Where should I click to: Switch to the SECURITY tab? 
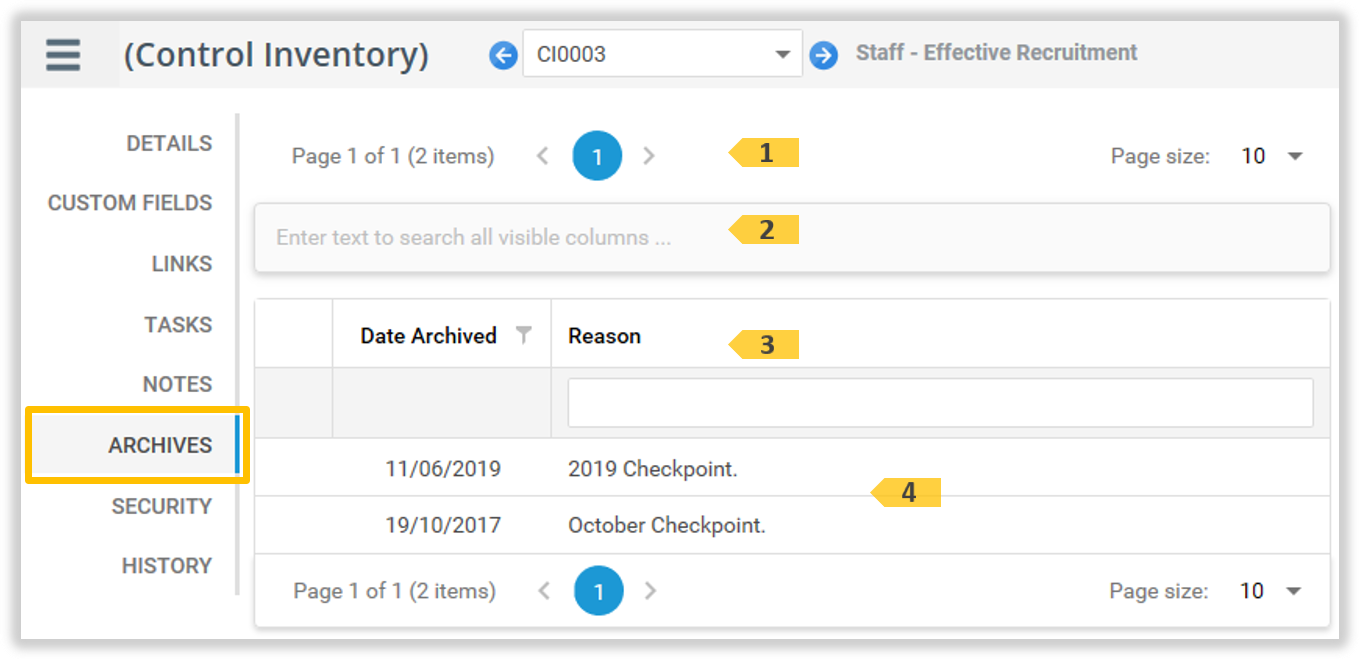(x=162, y=506)
